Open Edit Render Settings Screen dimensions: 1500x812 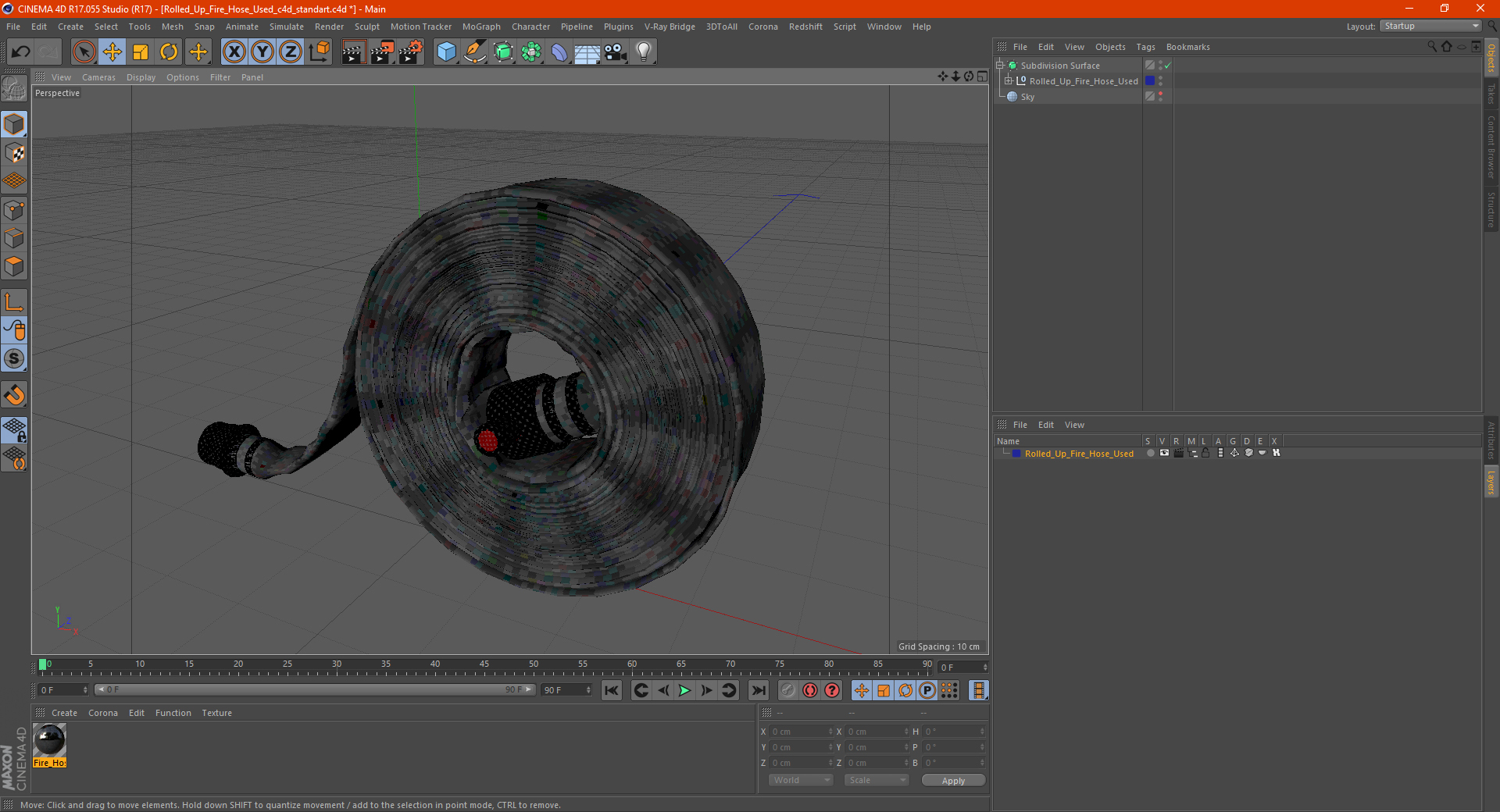(x=411, y=52)
